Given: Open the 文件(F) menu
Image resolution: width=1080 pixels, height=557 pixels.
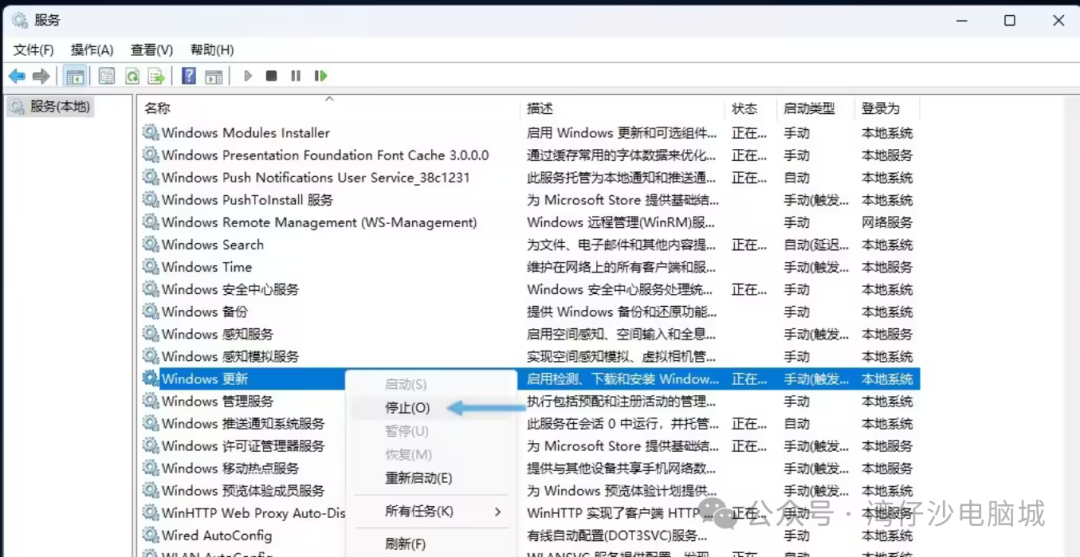Looking at the screenshot, I should 34,50.
